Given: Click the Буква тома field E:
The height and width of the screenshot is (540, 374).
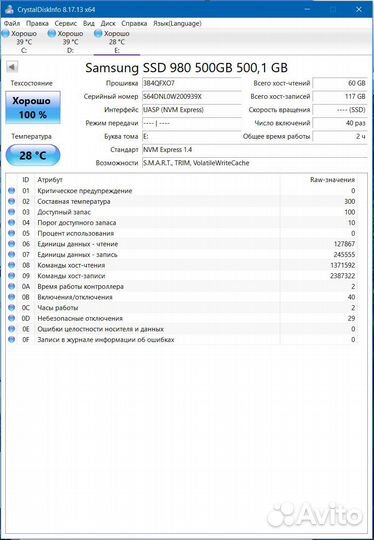Looking at the screenshot, I should pos(192,136).
